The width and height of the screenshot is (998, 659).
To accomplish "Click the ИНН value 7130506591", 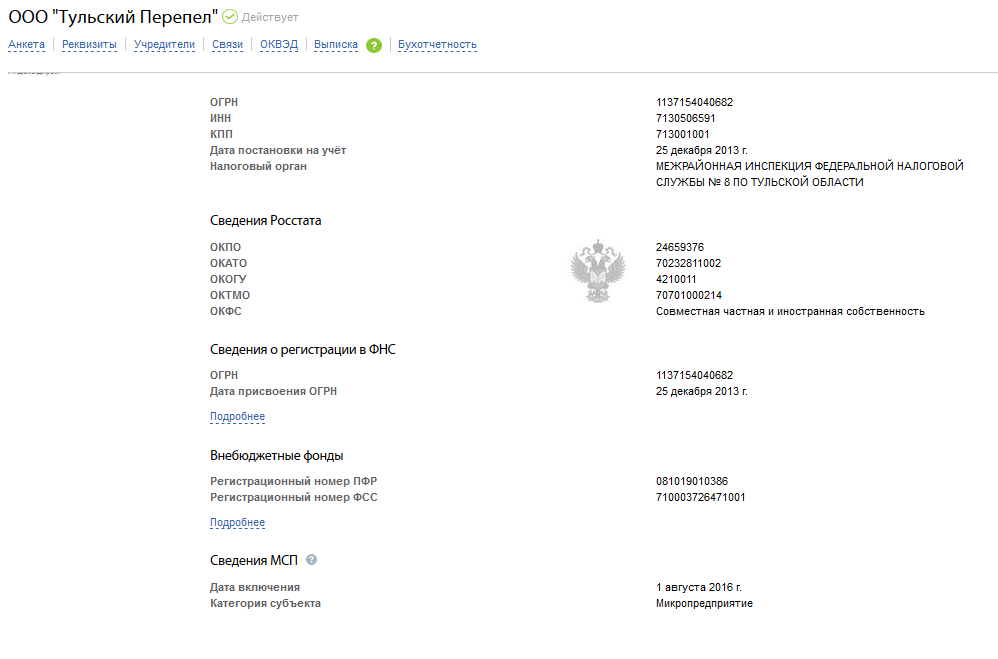I will click(685, 118).
